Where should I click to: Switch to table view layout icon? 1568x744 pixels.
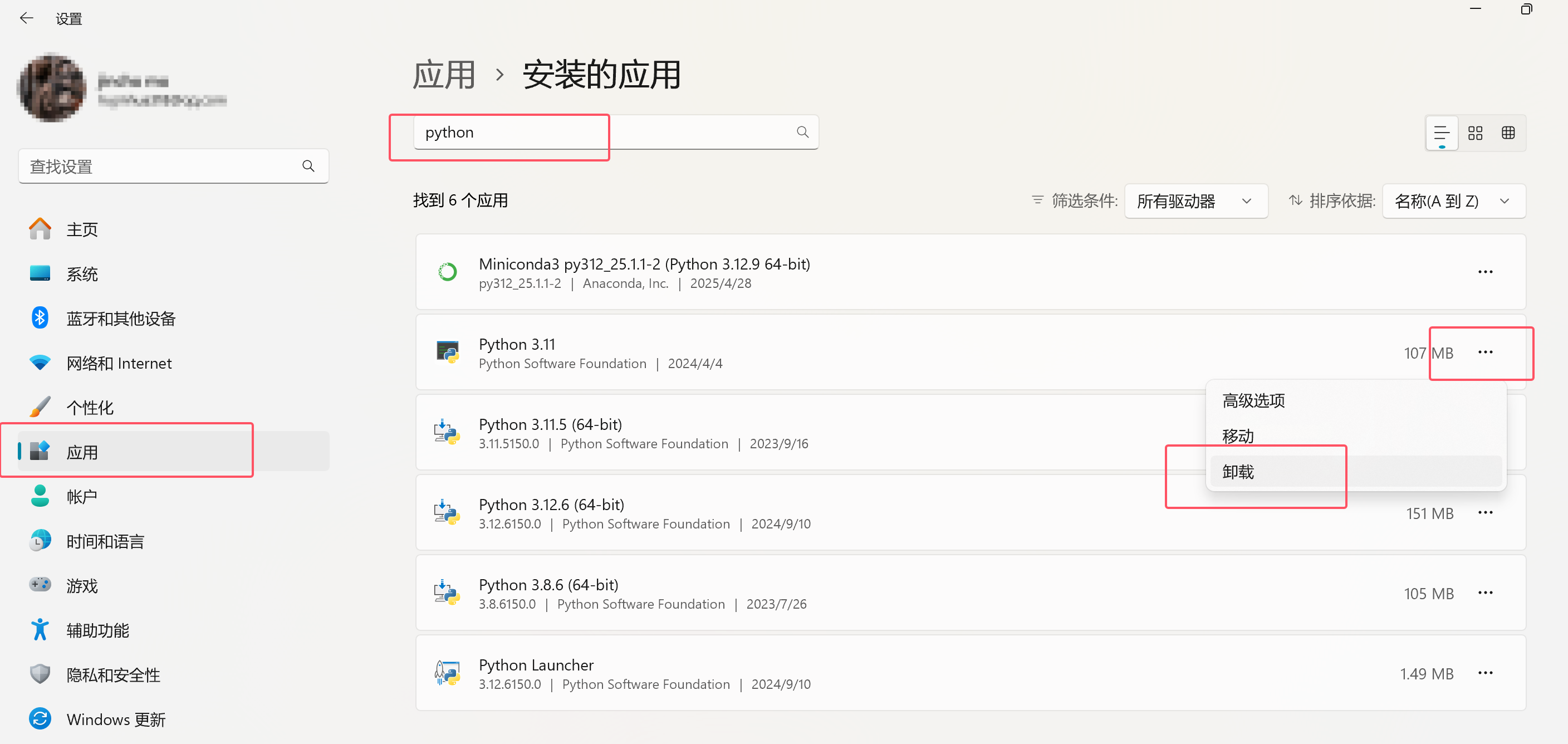[x=1508, y=133]
